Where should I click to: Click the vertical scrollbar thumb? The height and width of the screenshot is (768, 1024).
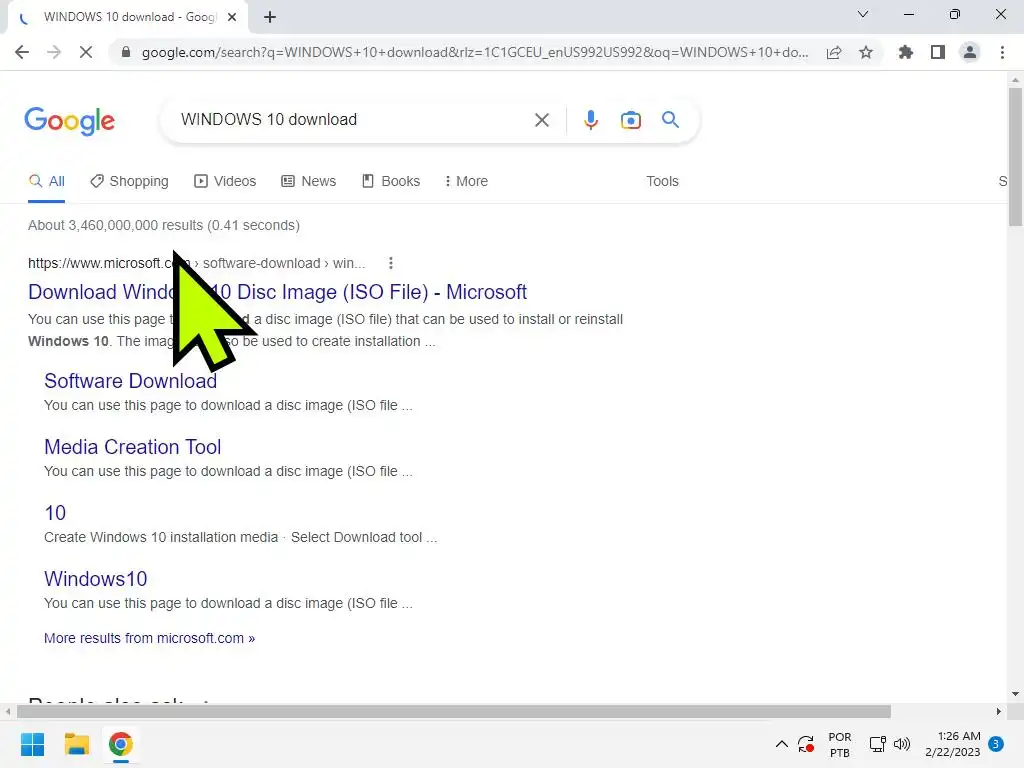(1015, 157)
